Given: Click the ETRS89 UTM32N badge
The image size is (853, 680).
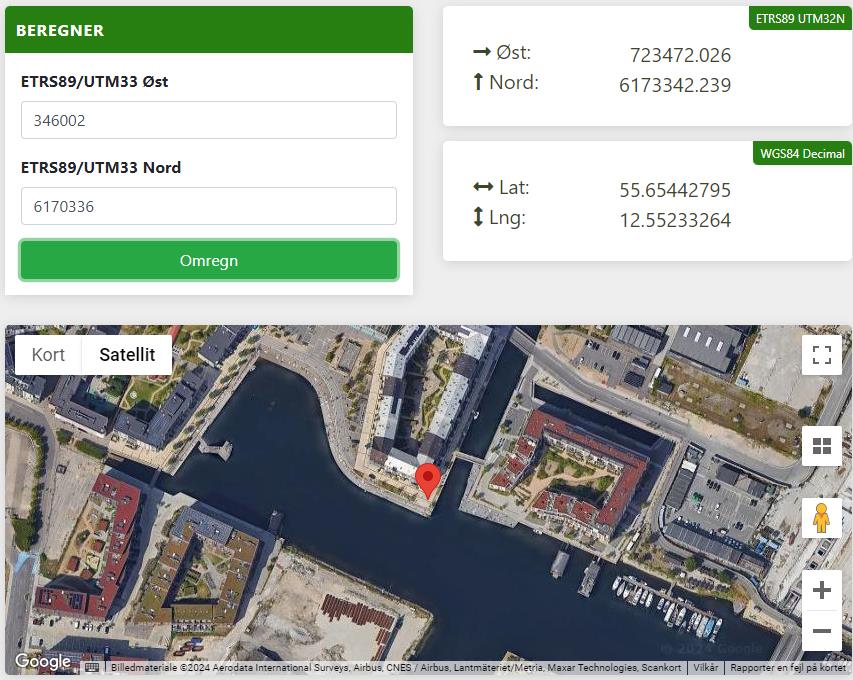Looking at the screenshot, I should 800,18.
